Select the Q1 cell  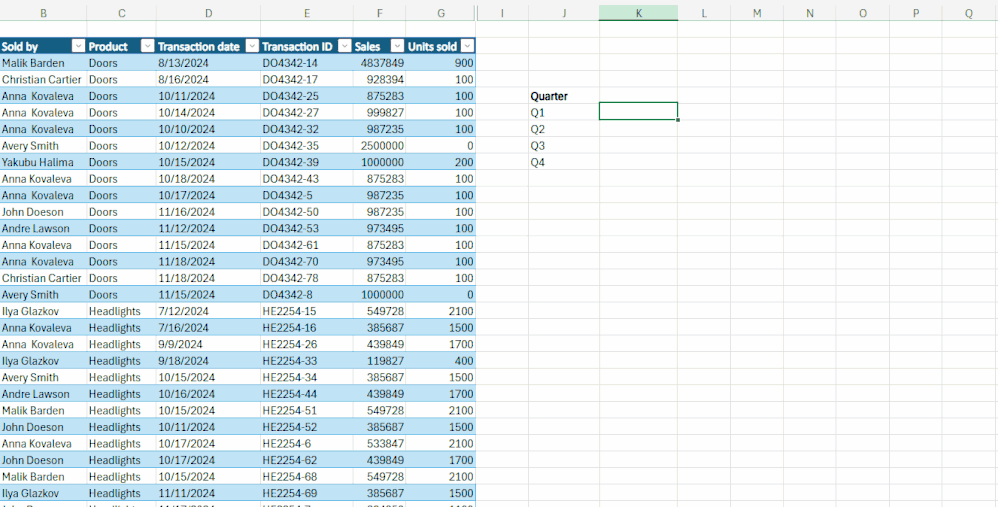click(x=564, y=113)
